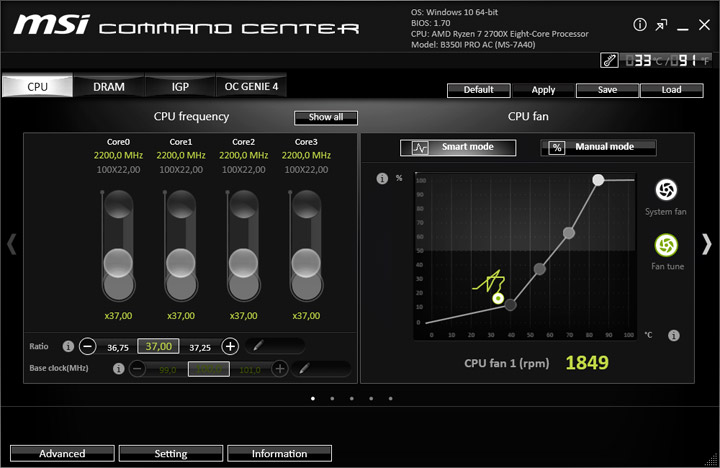Switch to the DRAM tab
Viewport: 720px width, 468px height.
(x=109, y=86)
